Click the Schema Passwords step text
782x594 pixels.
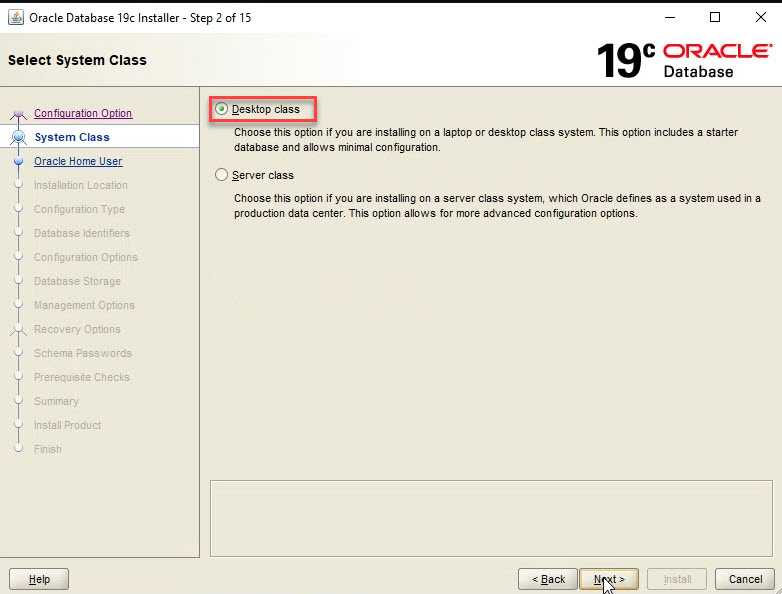point(83,353)
